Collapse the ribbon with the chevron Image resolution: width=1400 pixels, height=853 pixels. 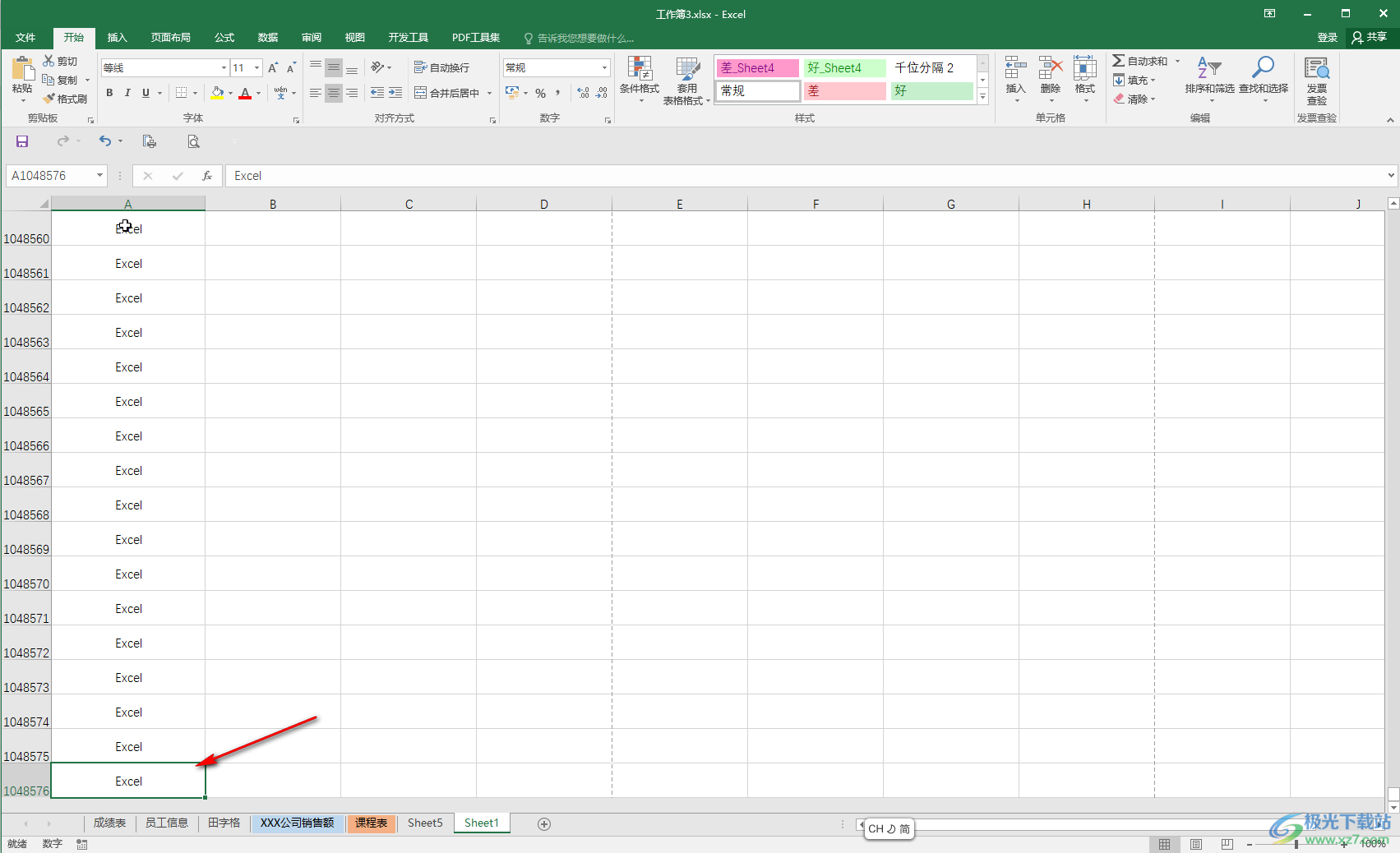[x=1390, y=120]
